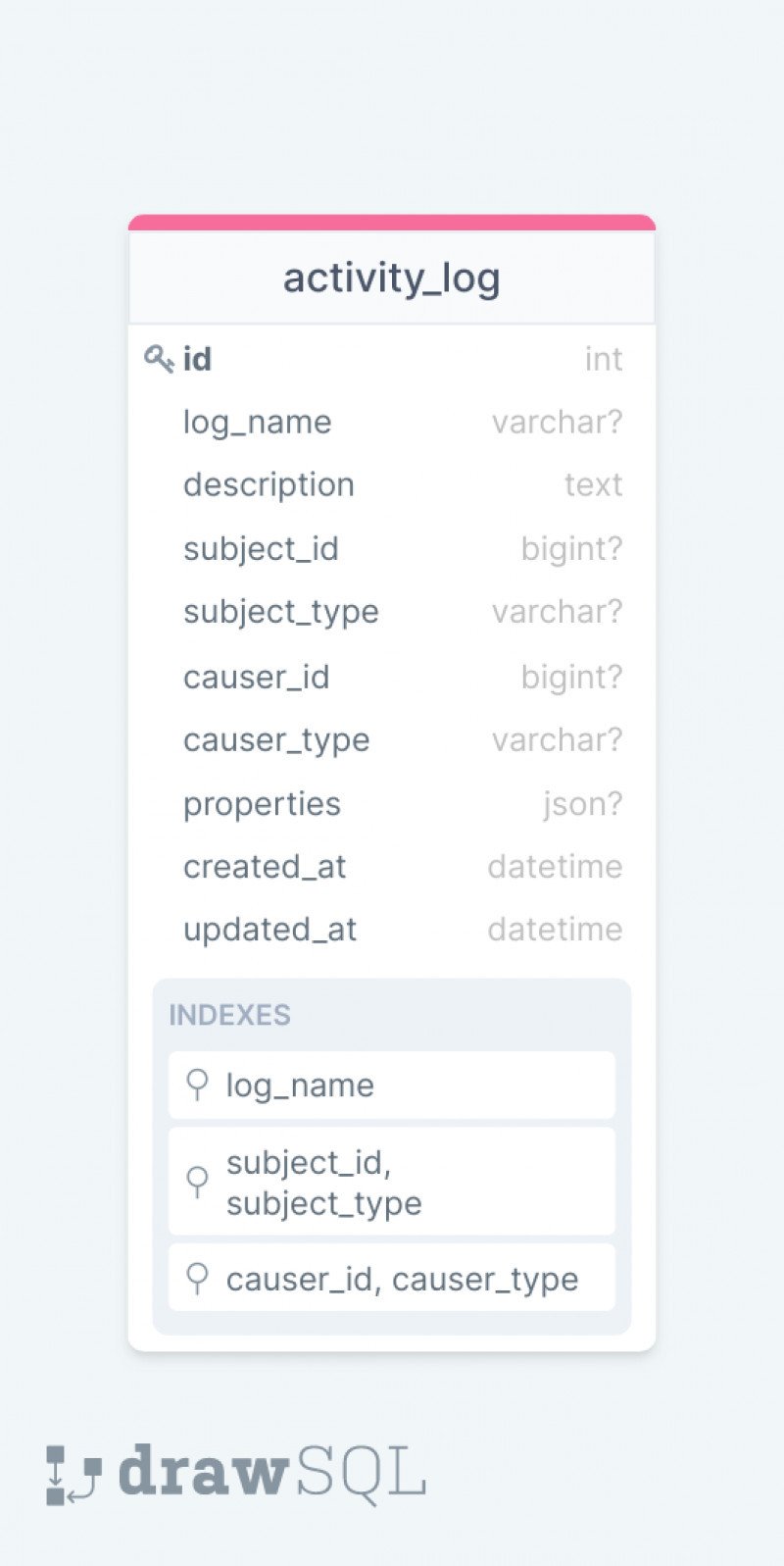Click the drawSQL diagram logo icon
The width and height of the screenshot is (784, 1566).
click(x=74, y=1475)
